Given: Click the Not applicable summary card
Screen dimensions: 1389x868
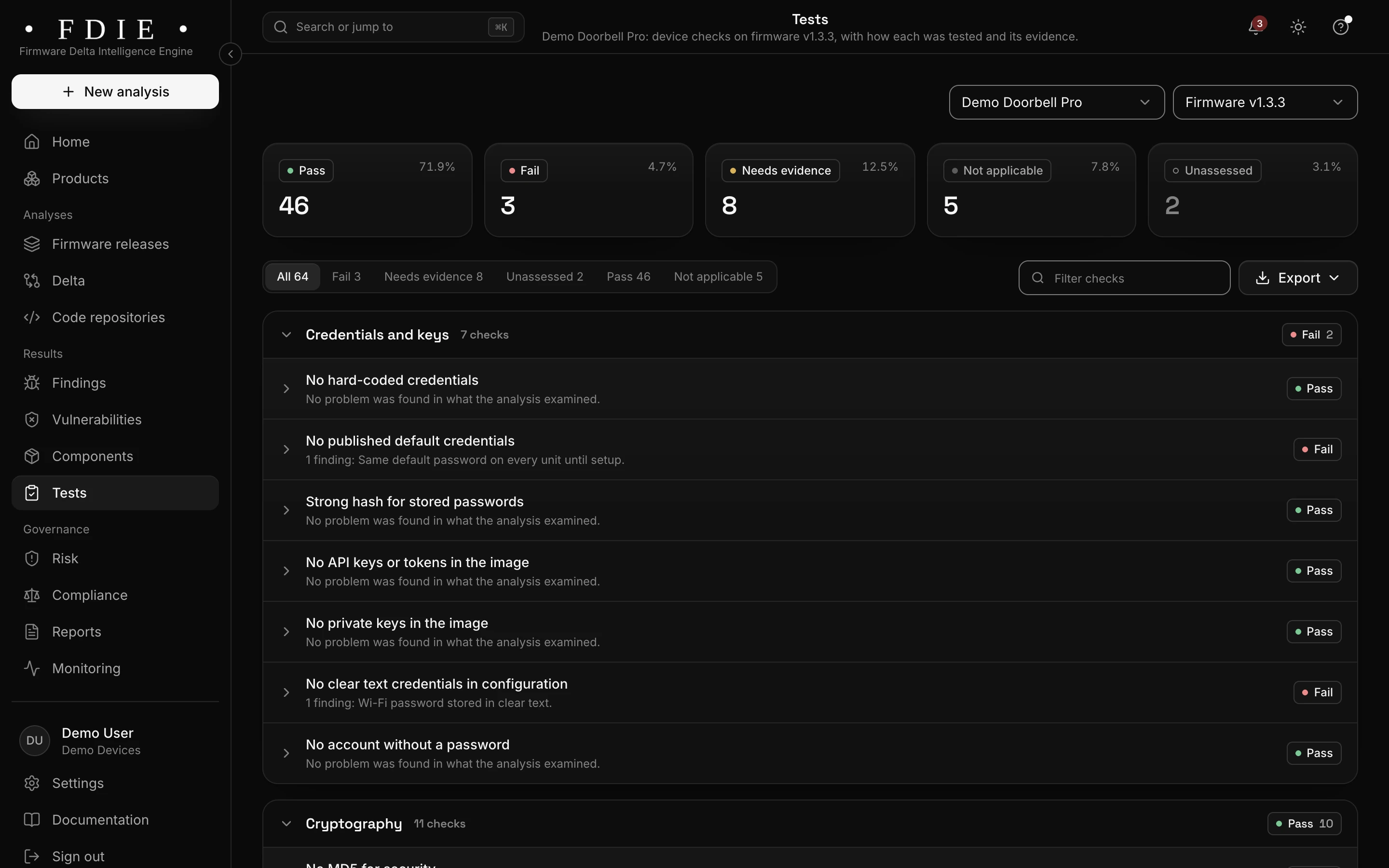Looking at the screenshot, I should [1032, 190].
